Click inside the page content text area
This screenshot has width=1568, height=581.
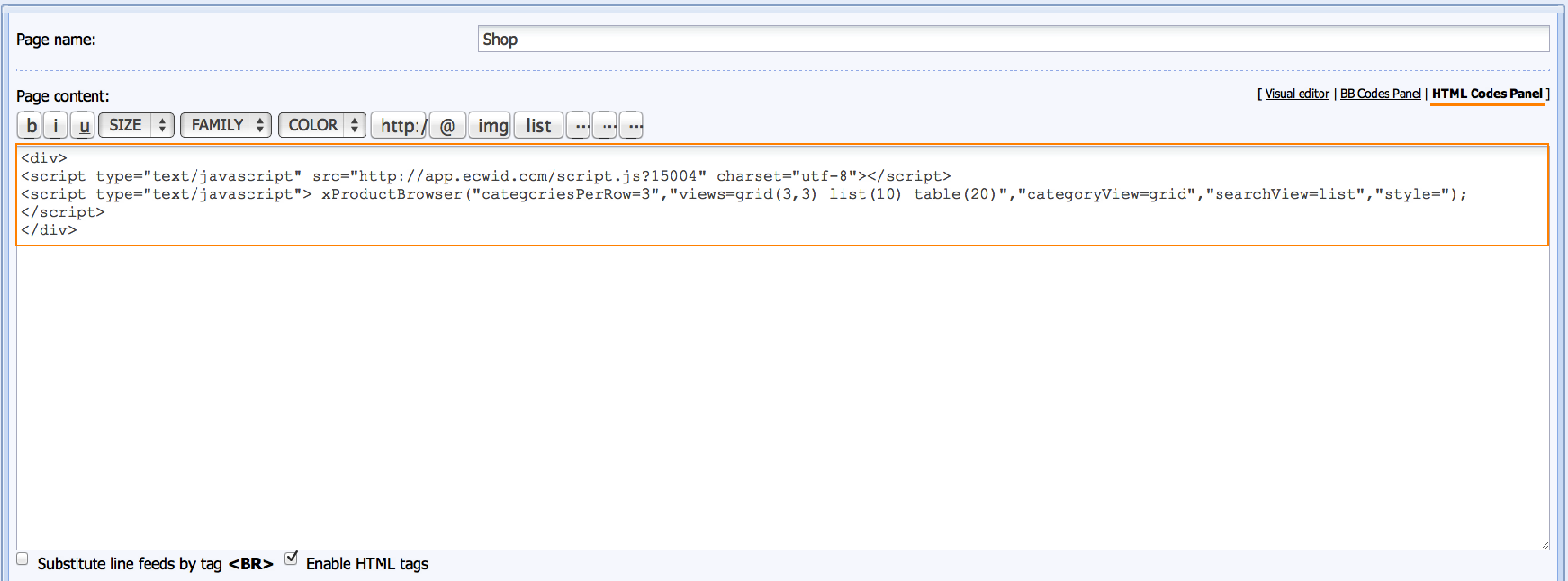(x=782, y=346)
